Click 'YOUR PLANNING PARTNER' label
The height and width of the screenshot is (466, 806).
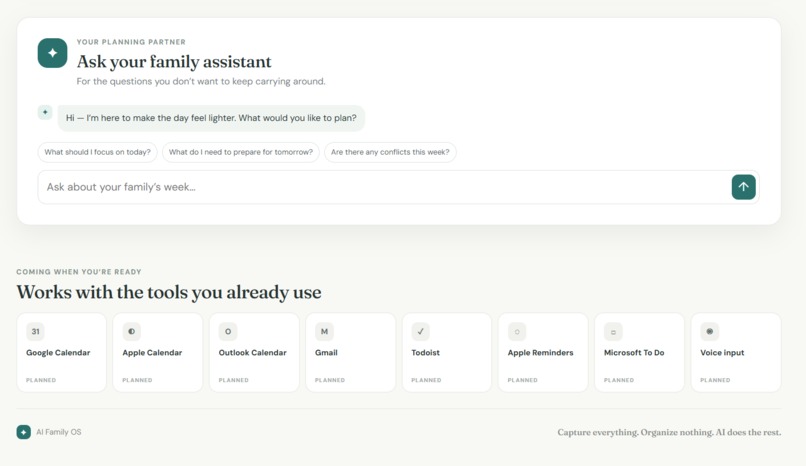click(131, 42)
